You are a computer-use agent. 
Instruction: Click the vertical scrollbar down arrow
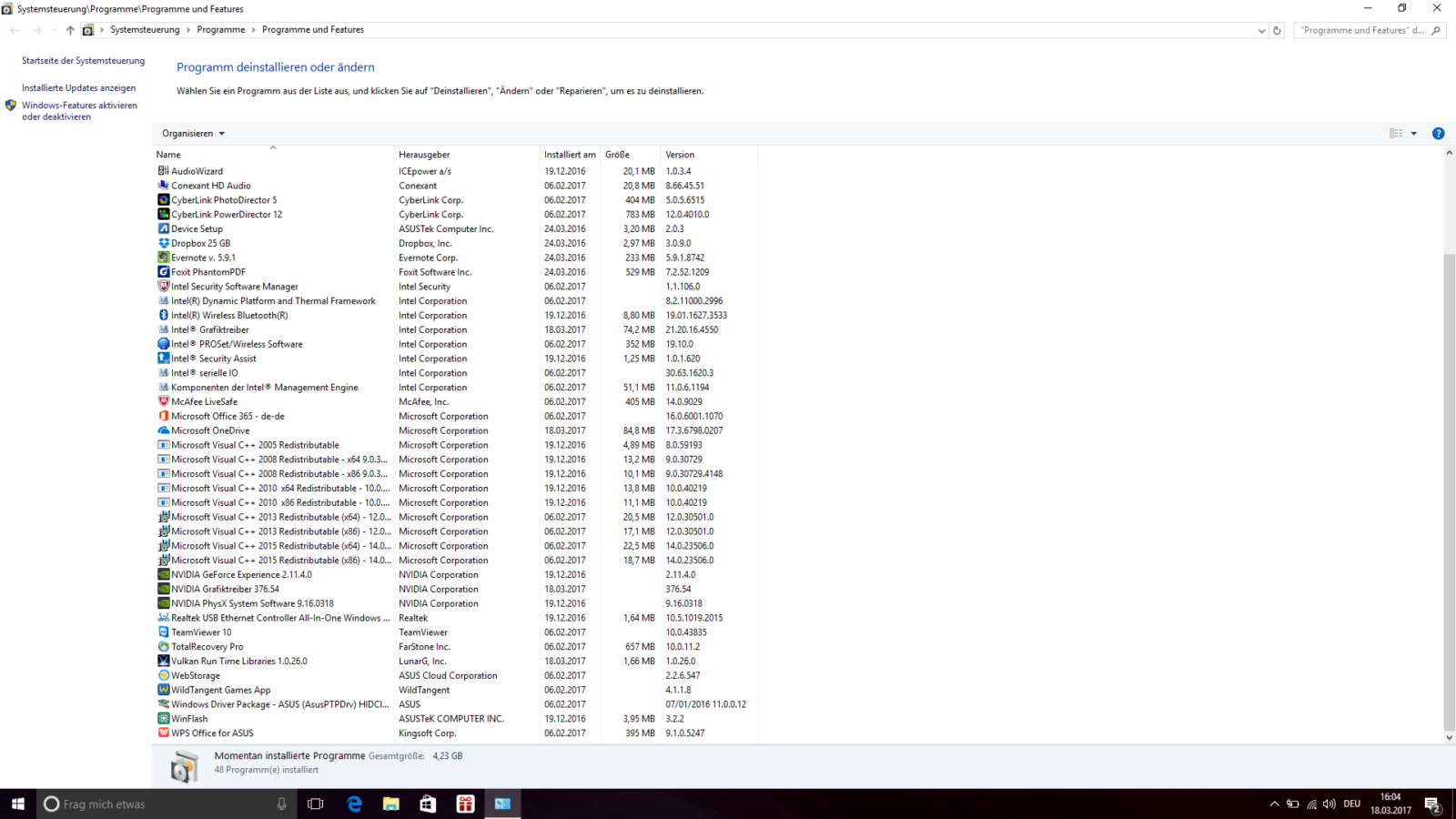[1449, 738]
